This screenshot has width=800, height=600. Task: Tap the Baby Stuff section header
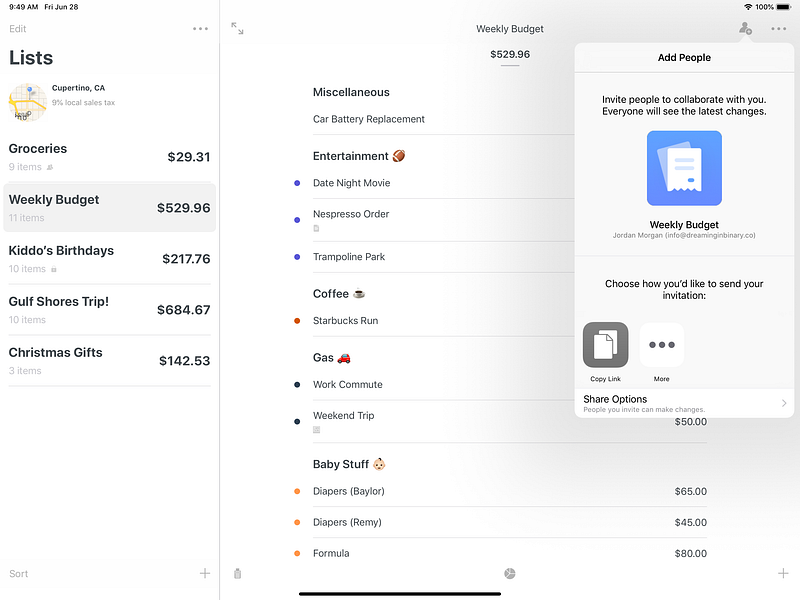pos(349,464)
